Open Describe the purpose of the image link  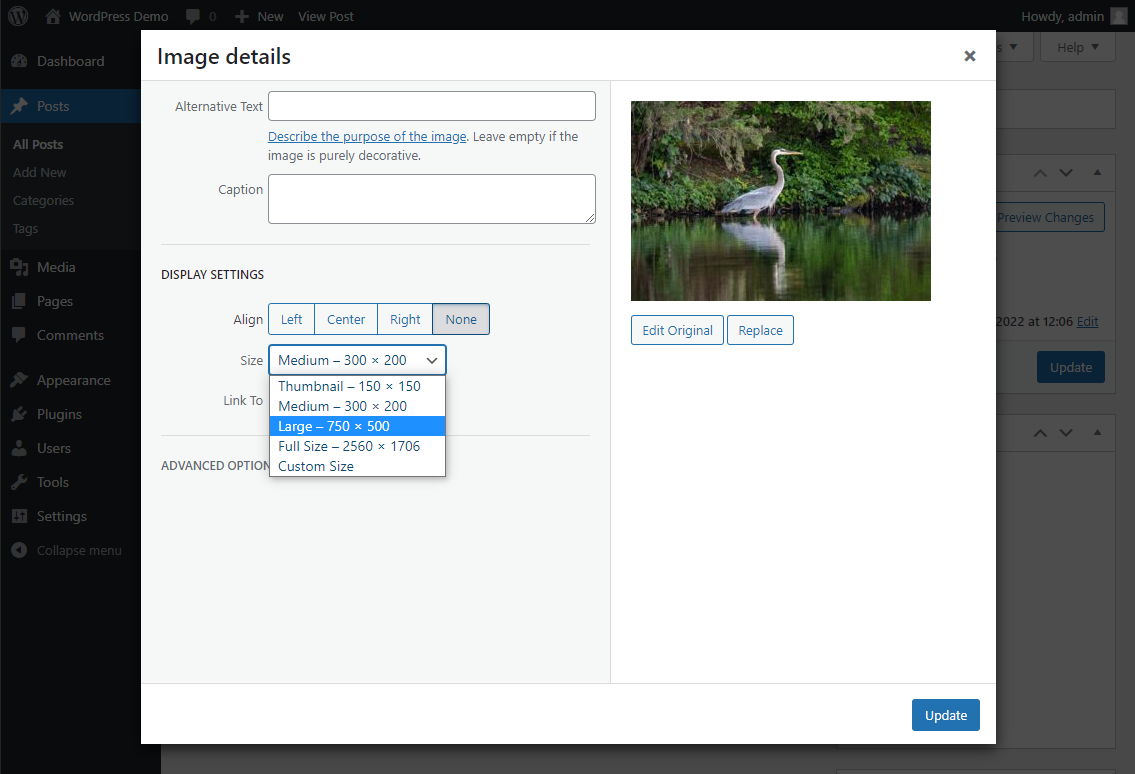pos(367,137)
